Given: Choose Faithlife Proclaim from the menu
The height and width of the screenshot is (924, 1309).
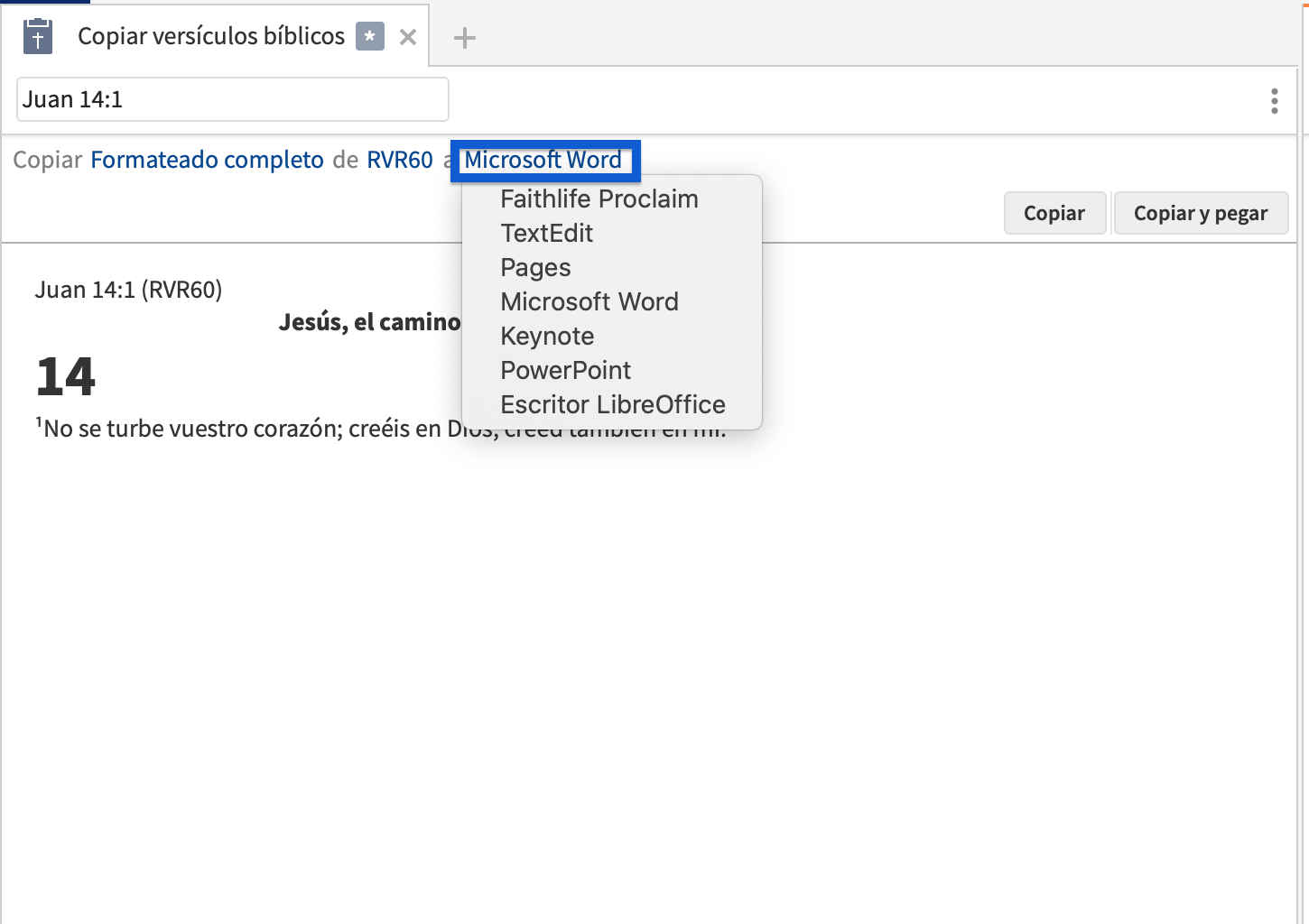Looking at the screenshot, I should [599, 199].
